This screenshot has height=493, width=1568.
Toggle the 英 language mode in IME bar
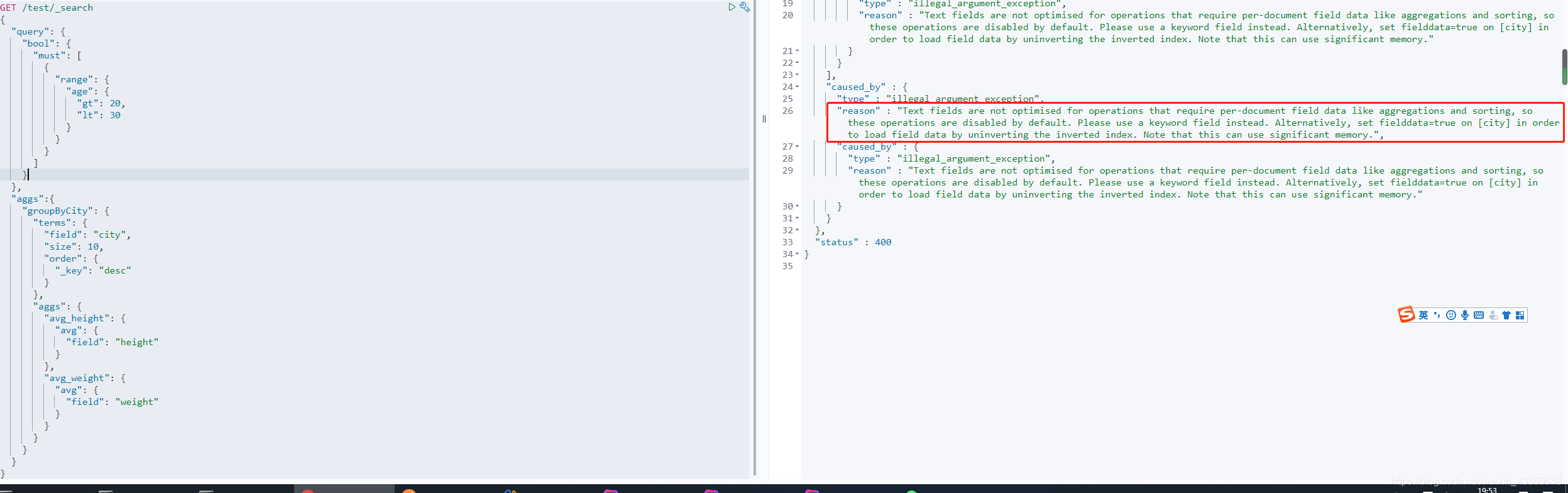pos(1423,315)
